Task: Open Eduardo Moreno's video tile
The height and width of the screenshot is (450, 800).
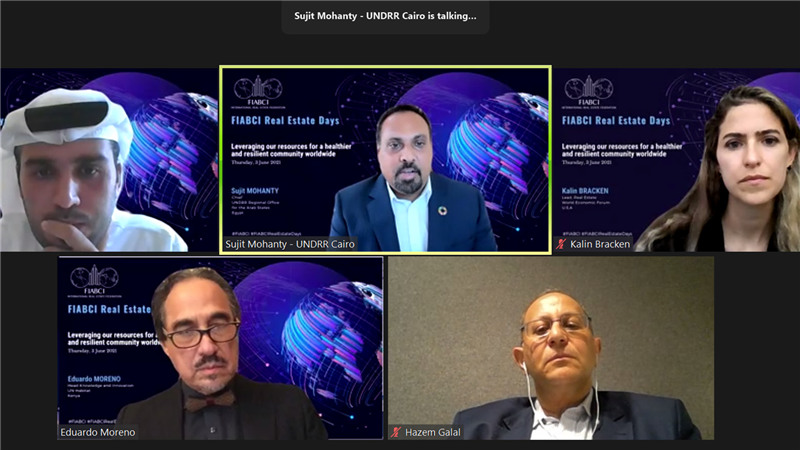Action: [220, 348]
